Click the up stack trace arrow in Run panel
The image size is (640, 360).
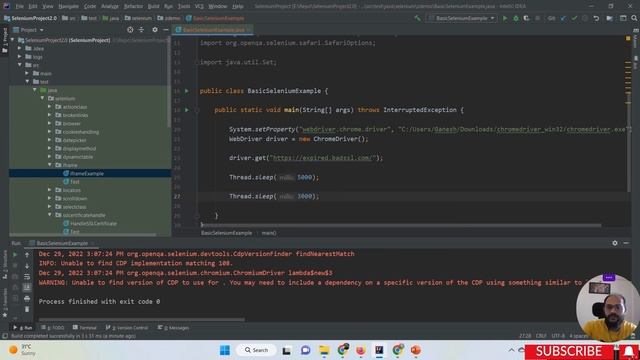pos(27,255)
